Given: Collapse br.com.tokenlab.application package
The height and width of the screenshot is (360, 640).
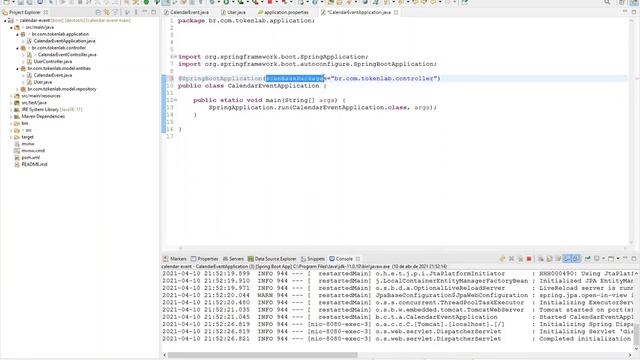Looking at the screenshot, I should [18, 34].
